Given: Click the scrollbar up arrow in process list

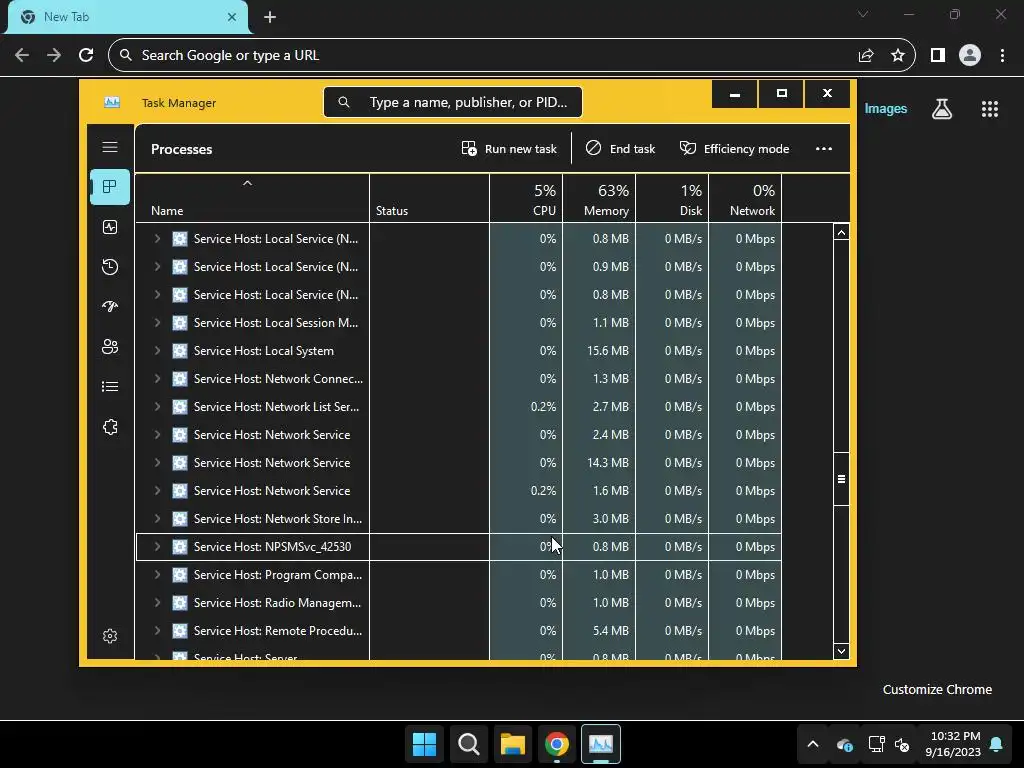Looking at the screenshot, I should pyautogui.click(x=841, y=232).
